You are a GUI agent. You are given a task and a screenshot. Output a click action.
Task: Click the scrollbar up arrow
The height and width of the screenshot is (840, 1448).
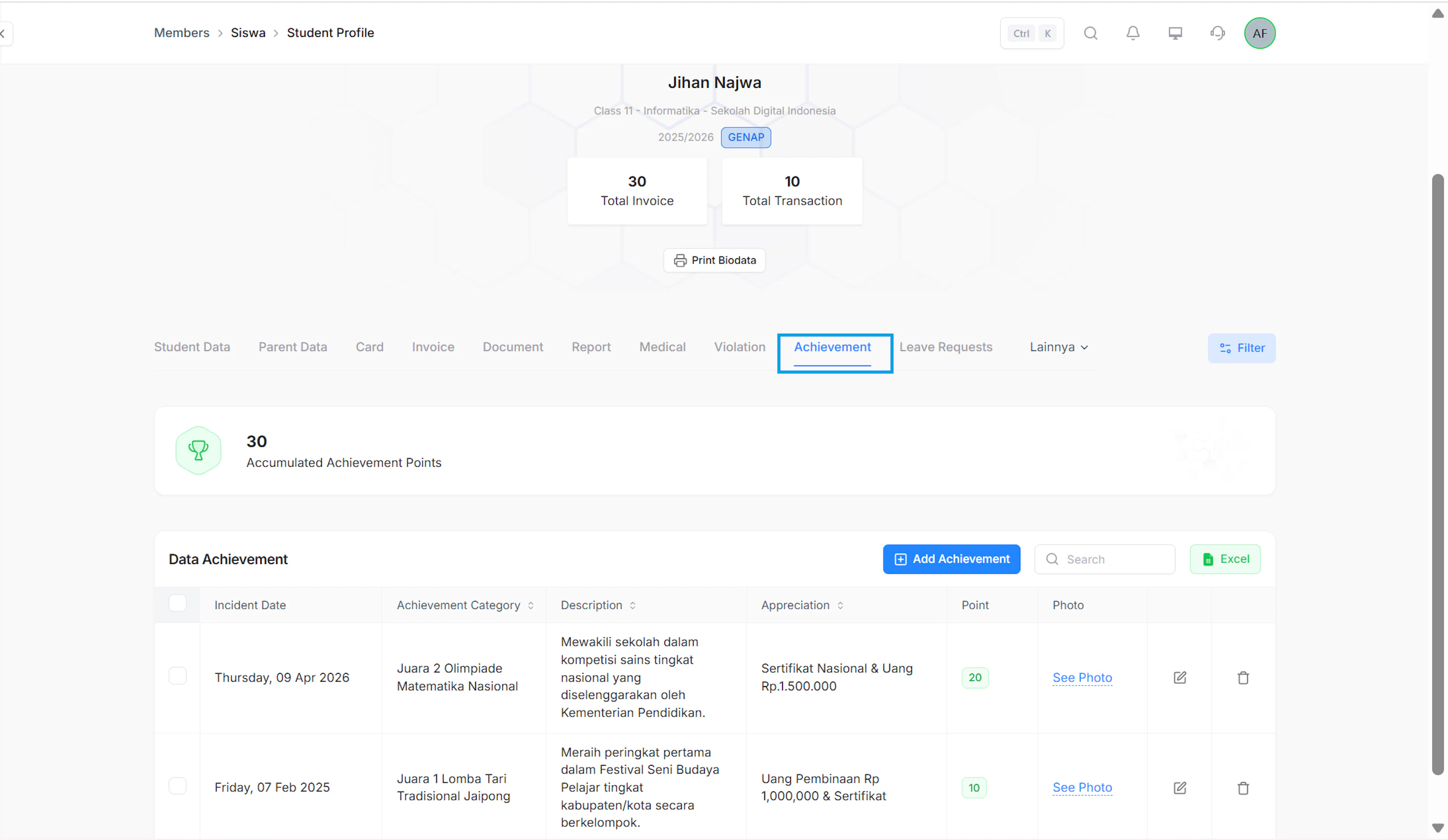(x=1438, y=14)
